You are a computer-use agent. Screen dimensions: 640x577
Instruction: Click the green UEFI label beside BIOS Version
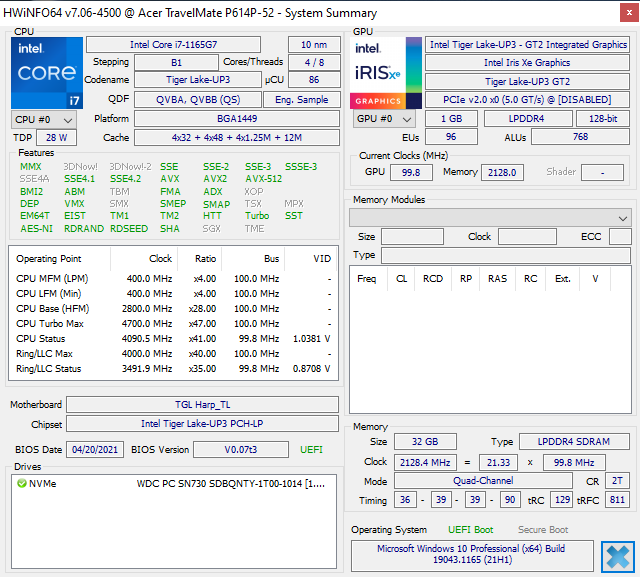coord(311,450)
